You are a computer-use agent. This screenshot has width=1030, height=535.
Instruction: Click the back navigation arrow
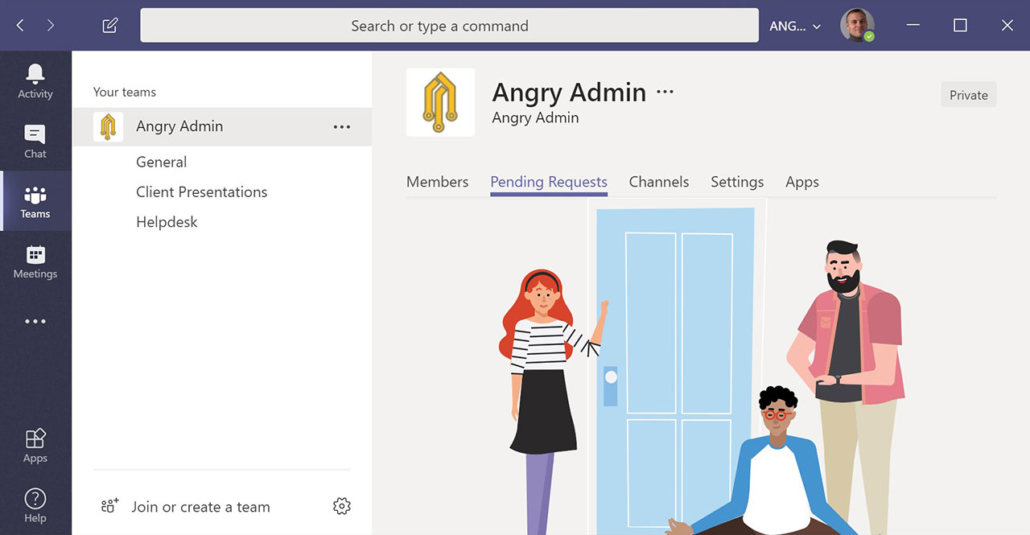[x=20, y=26]
